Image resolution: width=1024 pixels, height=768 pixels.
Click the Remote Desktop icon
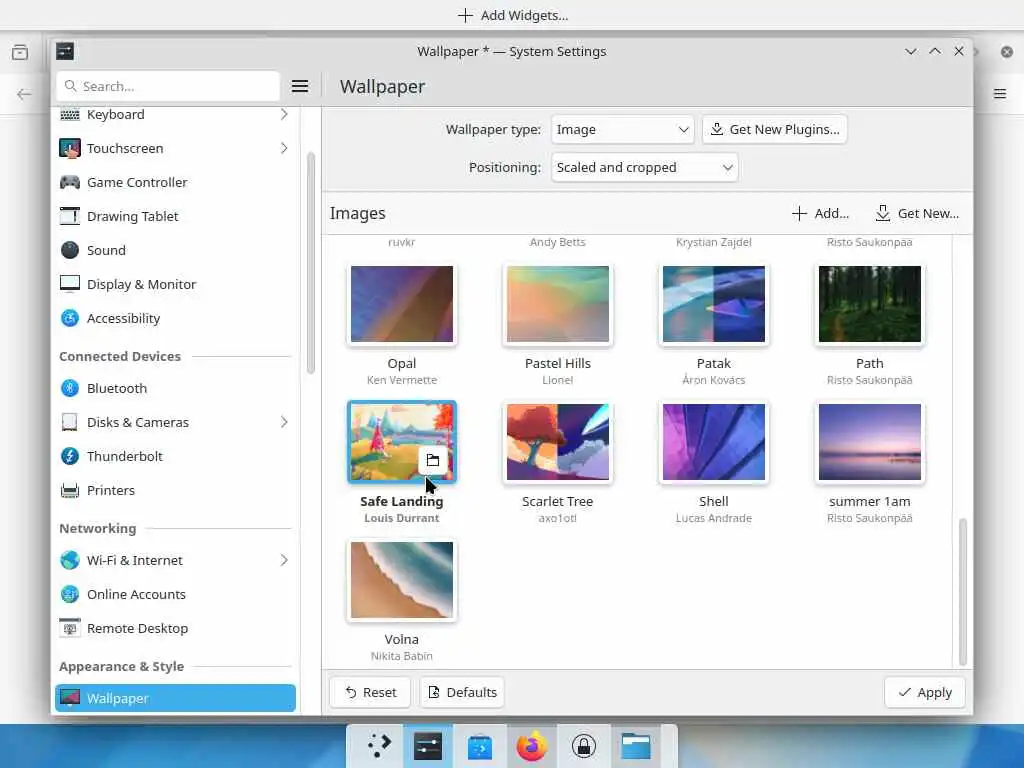(x=70, y=628)
